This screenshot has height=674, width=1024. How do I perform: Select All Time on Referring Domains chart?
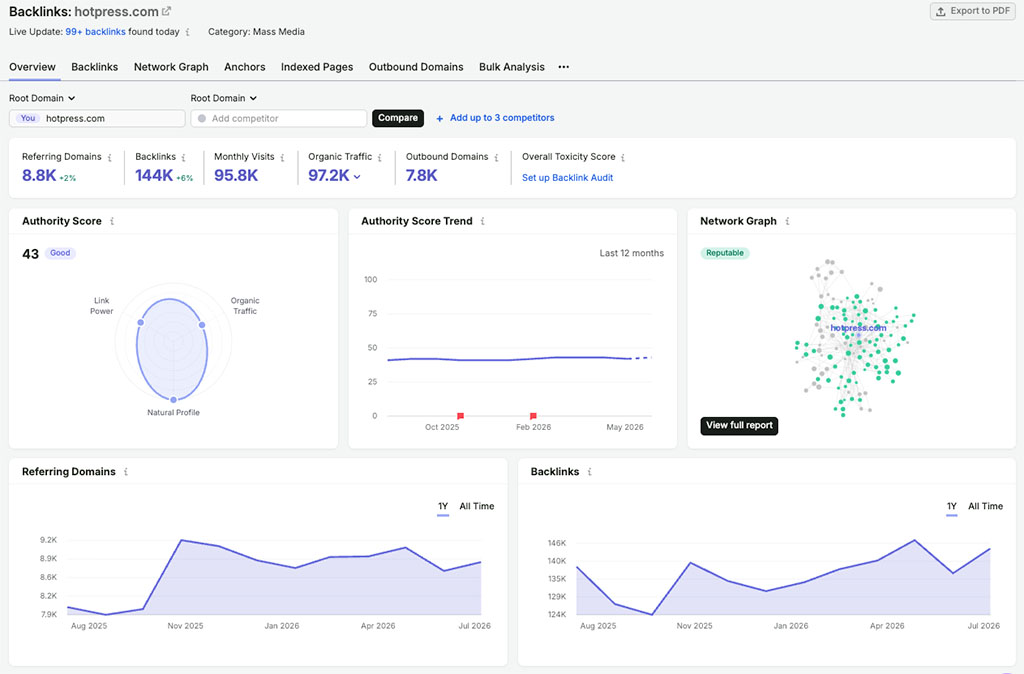[x=477, y=506]
